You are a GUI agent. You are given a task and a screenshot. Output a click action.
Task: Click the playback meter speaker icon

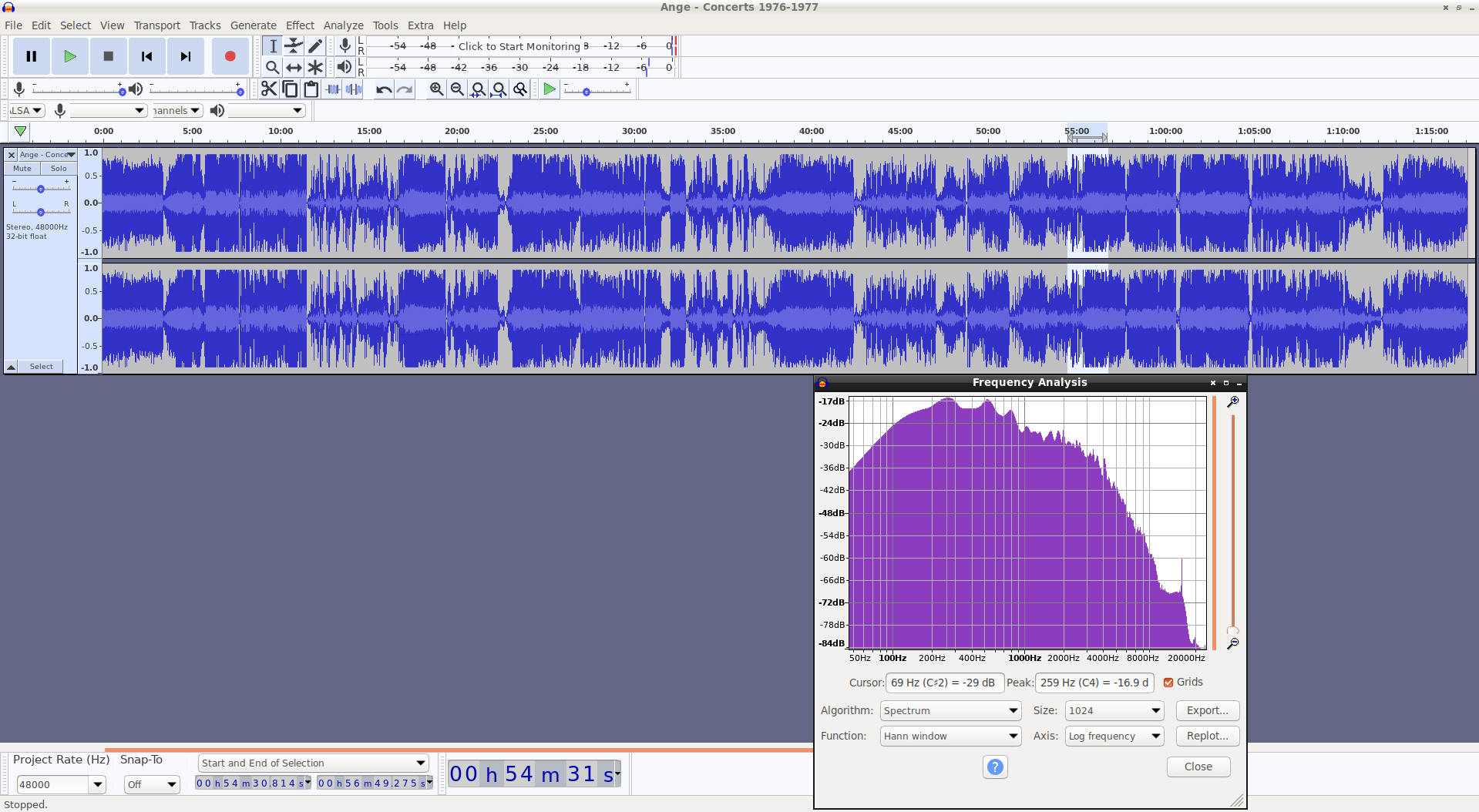click(345, 67)
